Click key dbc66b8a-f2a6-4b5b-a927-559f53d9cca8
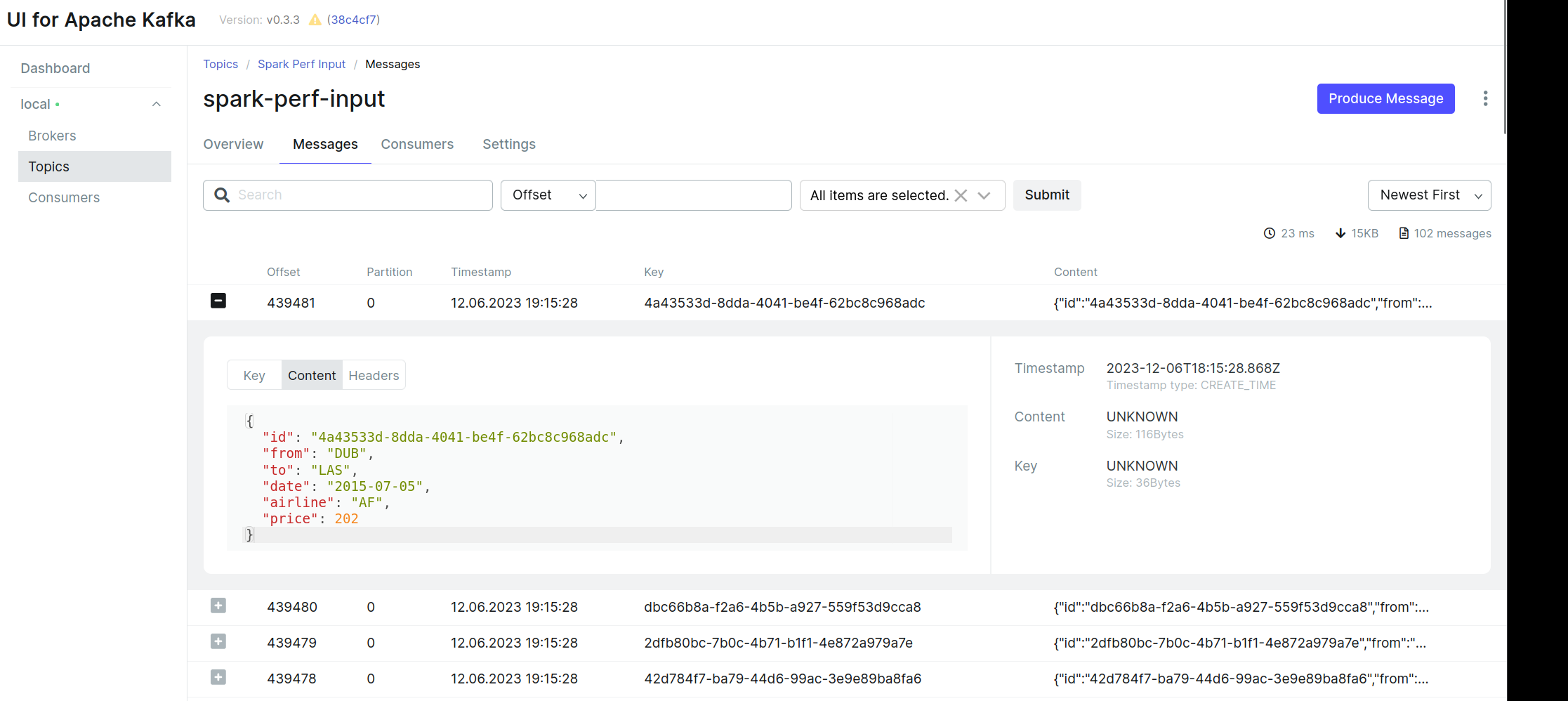 (782, 607)
